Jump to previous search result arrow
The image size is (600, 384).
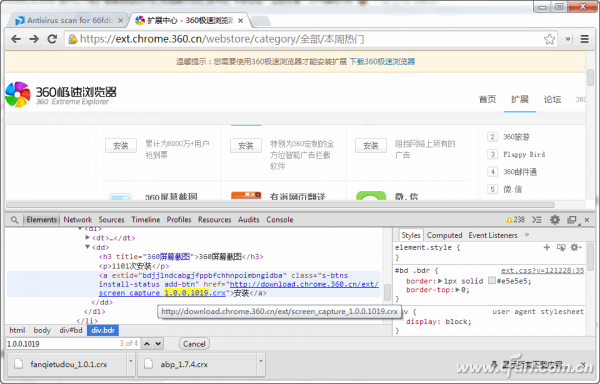tap(147, 343)
